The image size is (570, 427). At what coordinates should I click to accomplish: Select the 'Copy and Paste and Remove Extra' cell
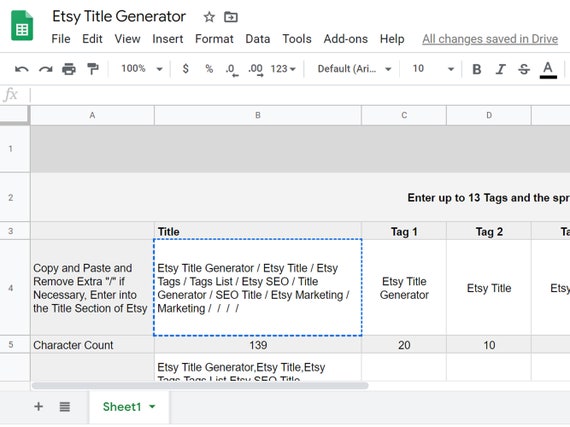coord(92,287)
